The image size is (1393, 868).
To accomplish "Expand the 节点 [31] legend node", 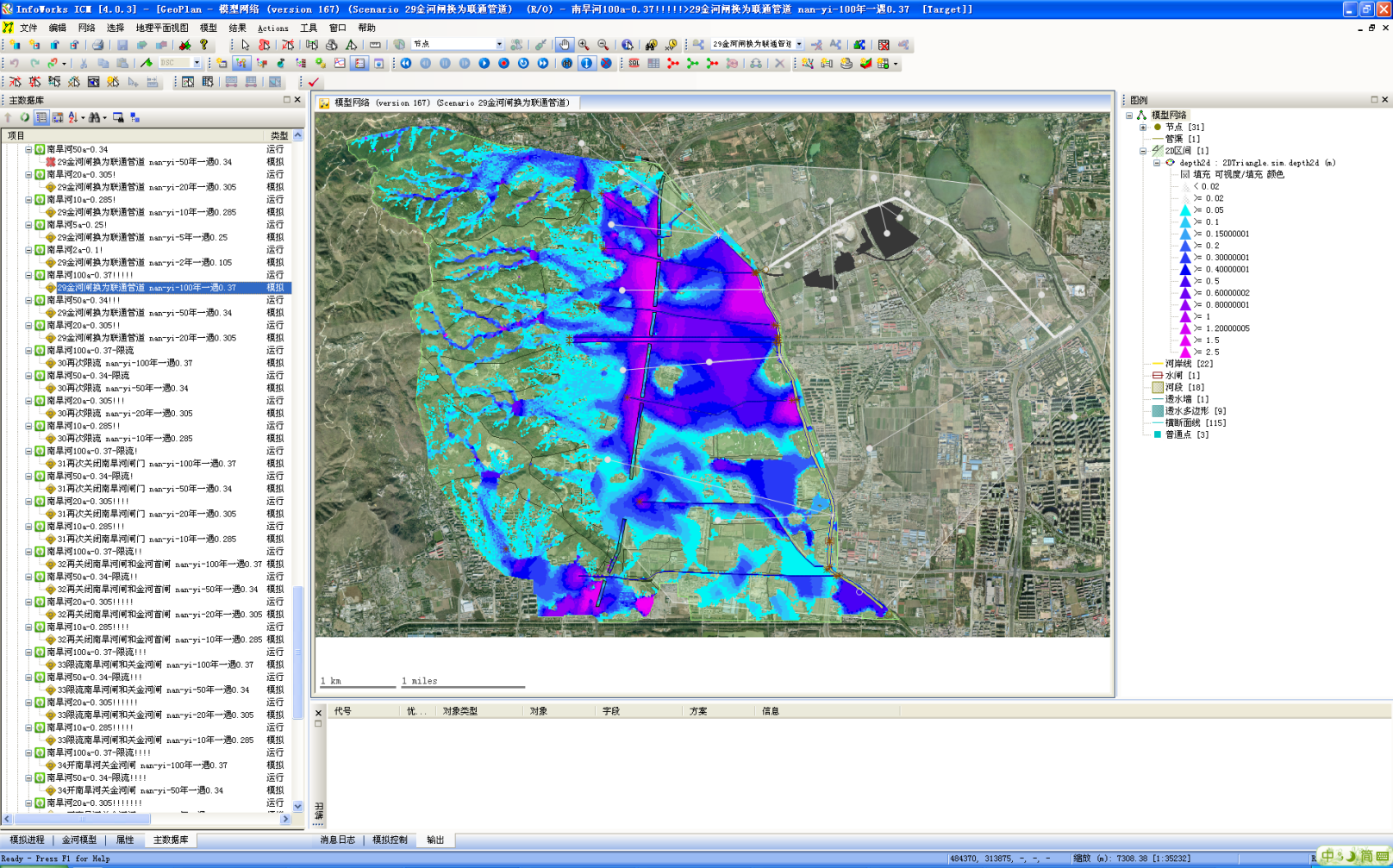I will pyautogui.click(x=1143, y=127).
